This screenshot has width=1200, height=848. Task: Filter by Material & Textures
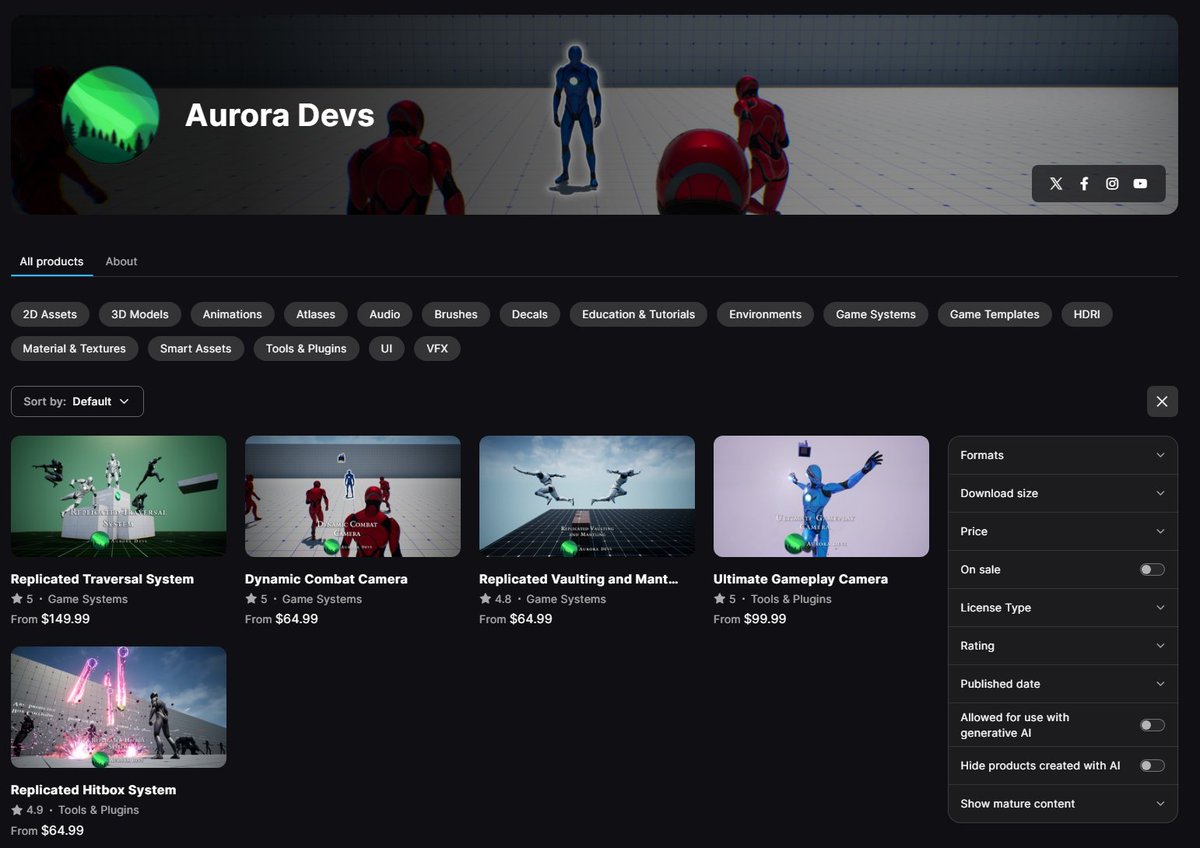[74, 348]
